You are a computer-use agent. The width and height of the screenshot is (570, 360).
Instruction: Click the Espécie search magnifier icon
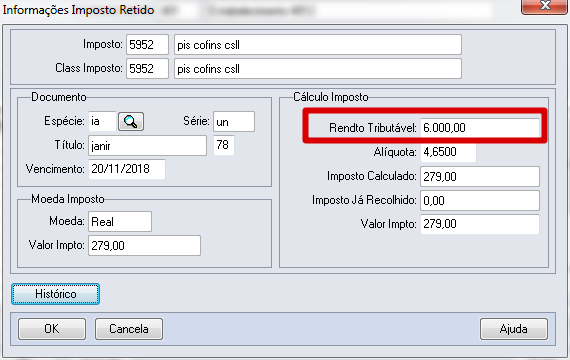click(x=131, y=121)
